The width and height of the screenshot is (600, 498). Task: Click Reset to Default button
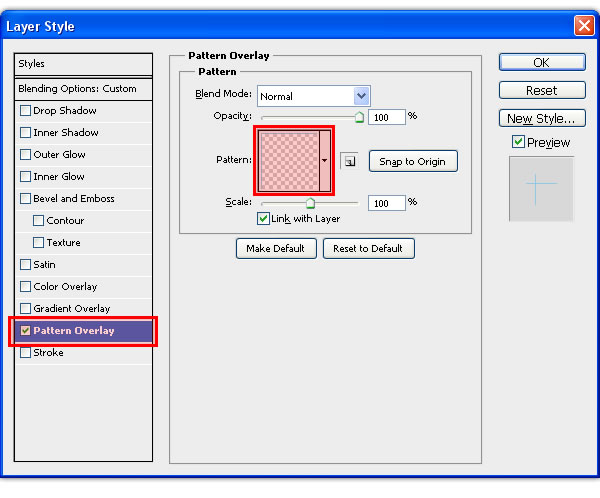368,248
